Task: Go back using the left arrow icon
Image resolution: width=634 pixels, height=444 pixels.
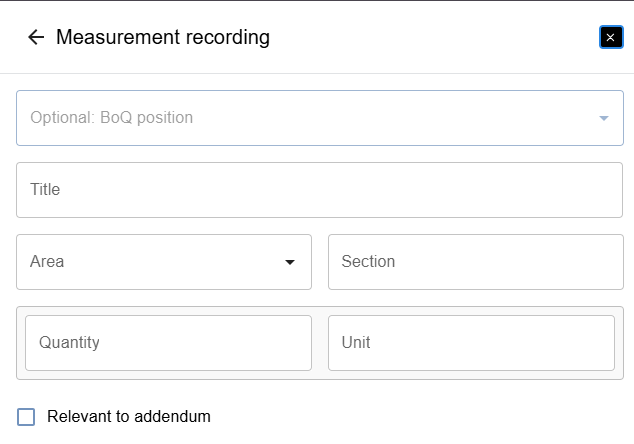Action: click(x=36, y=37)
